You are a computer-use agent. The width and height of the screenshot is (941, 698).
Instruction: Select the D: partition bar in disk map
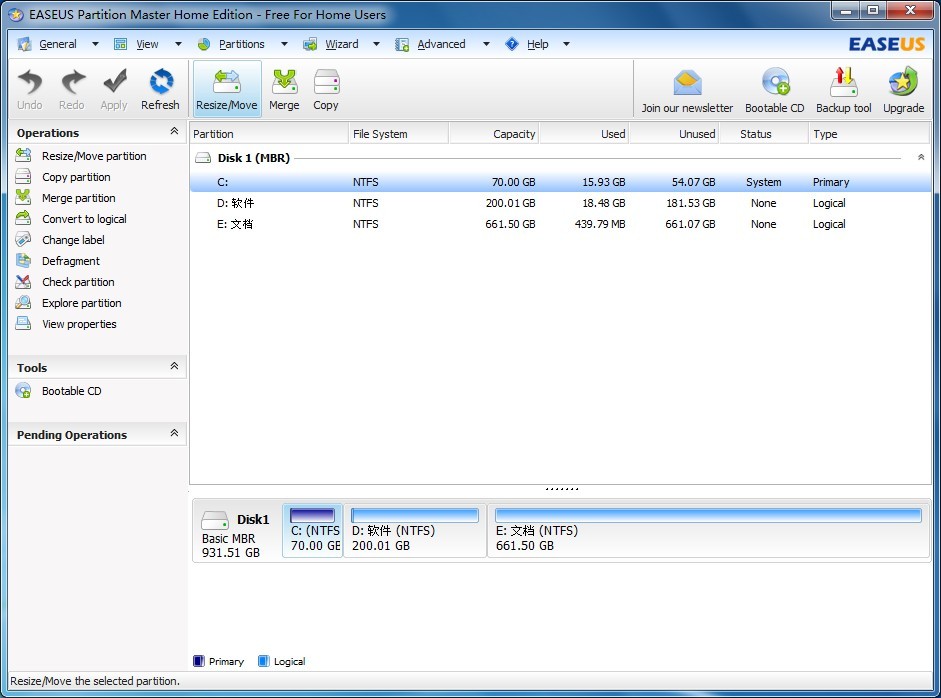tap(414, 531)
